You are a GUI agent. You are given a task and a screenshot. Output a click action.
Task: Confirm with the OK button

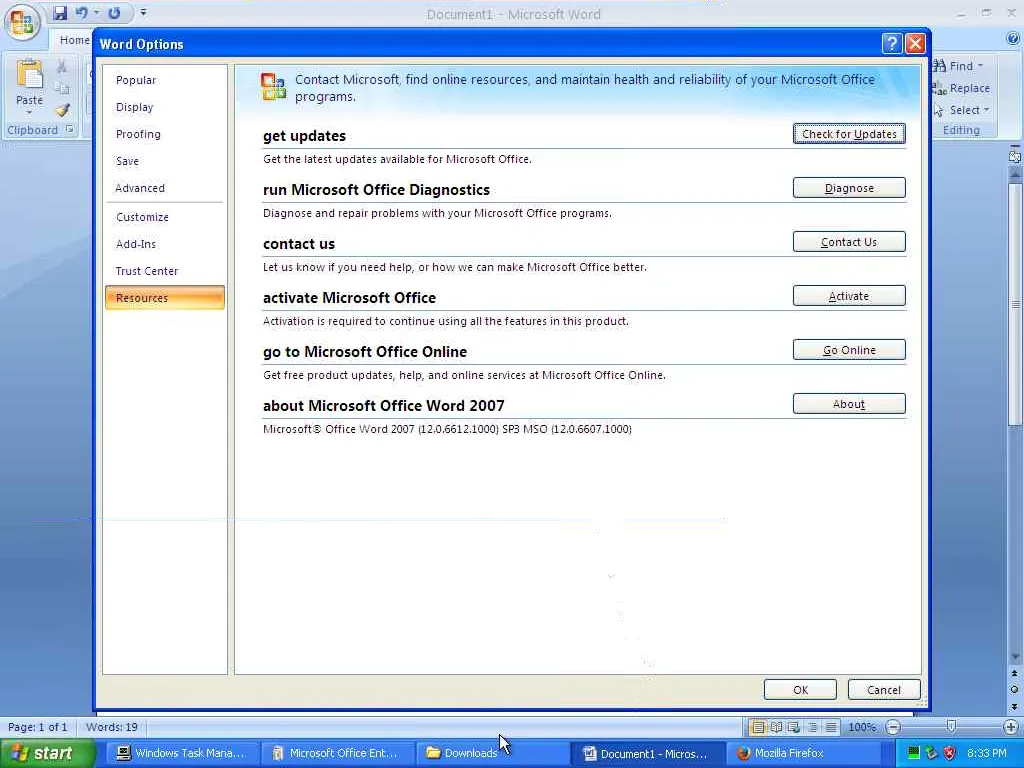(801, 690)
